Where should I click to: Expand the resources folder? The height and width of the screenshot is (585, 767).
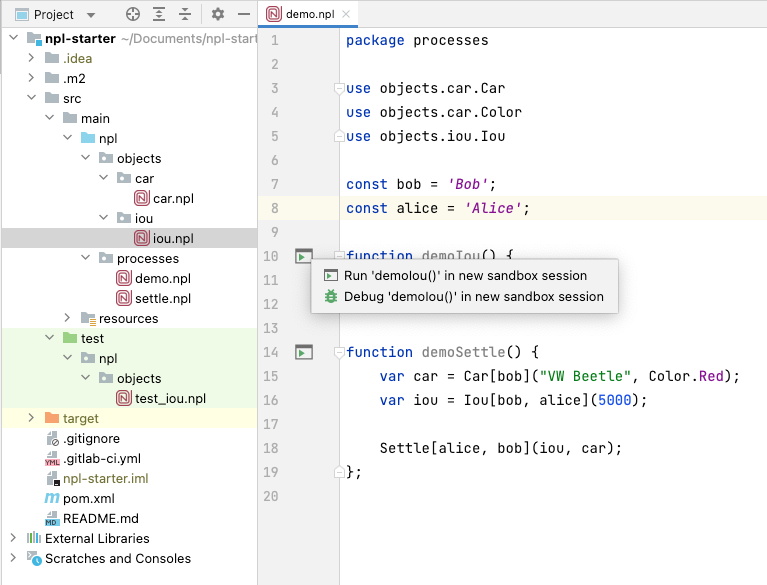[68, 318]
